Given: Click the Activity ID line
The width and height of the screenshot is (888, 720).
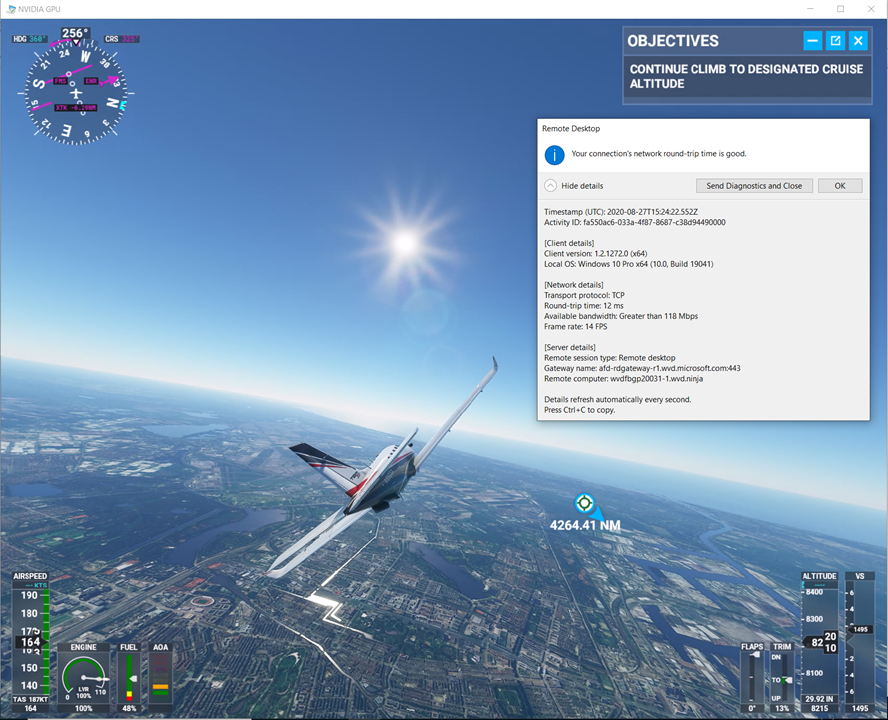Looking at the screenshot, I should (x=634, y=223).
